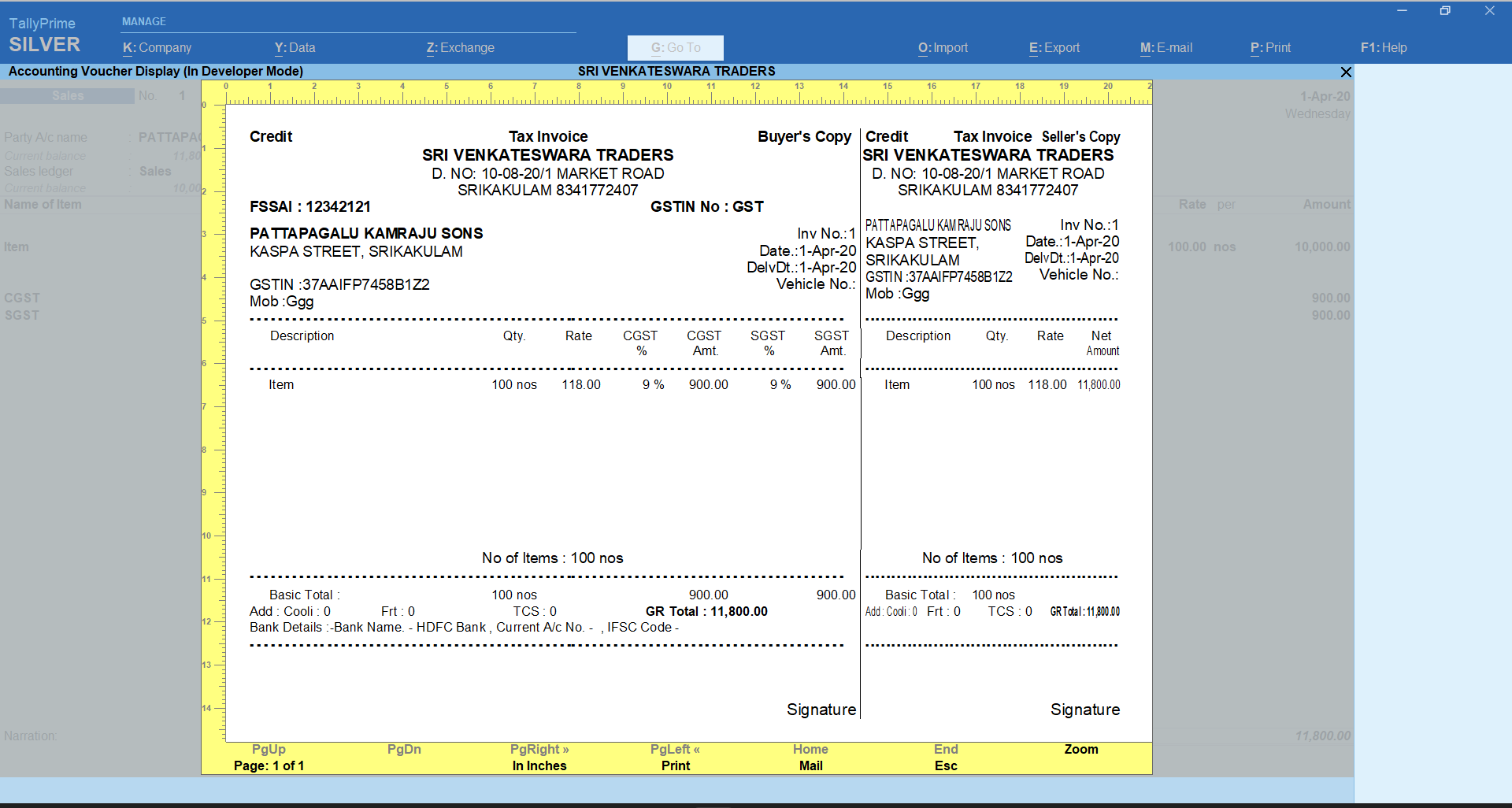Open the Y: Data menu
The image size is (1512, 808).
coord(295,47)
